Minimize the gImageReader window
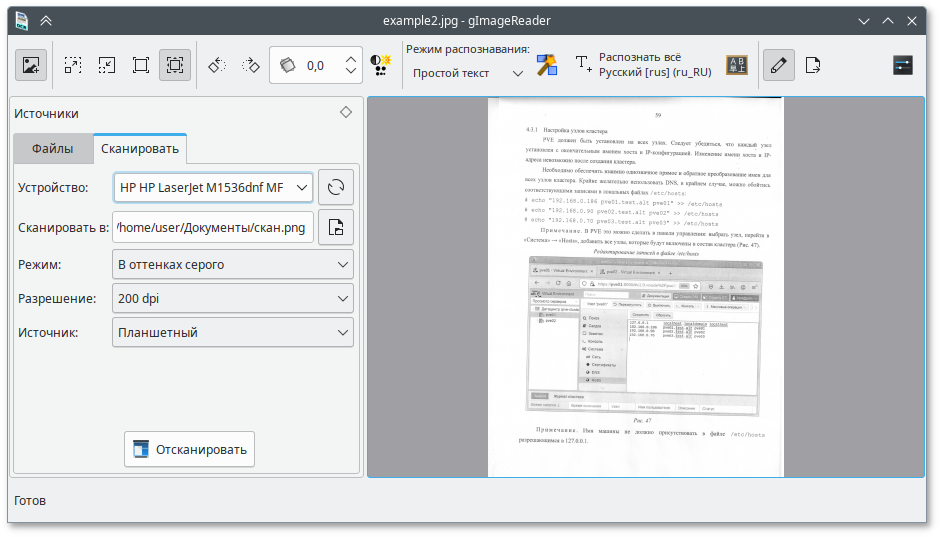The image size is (940, 537). tap(864, 20)
